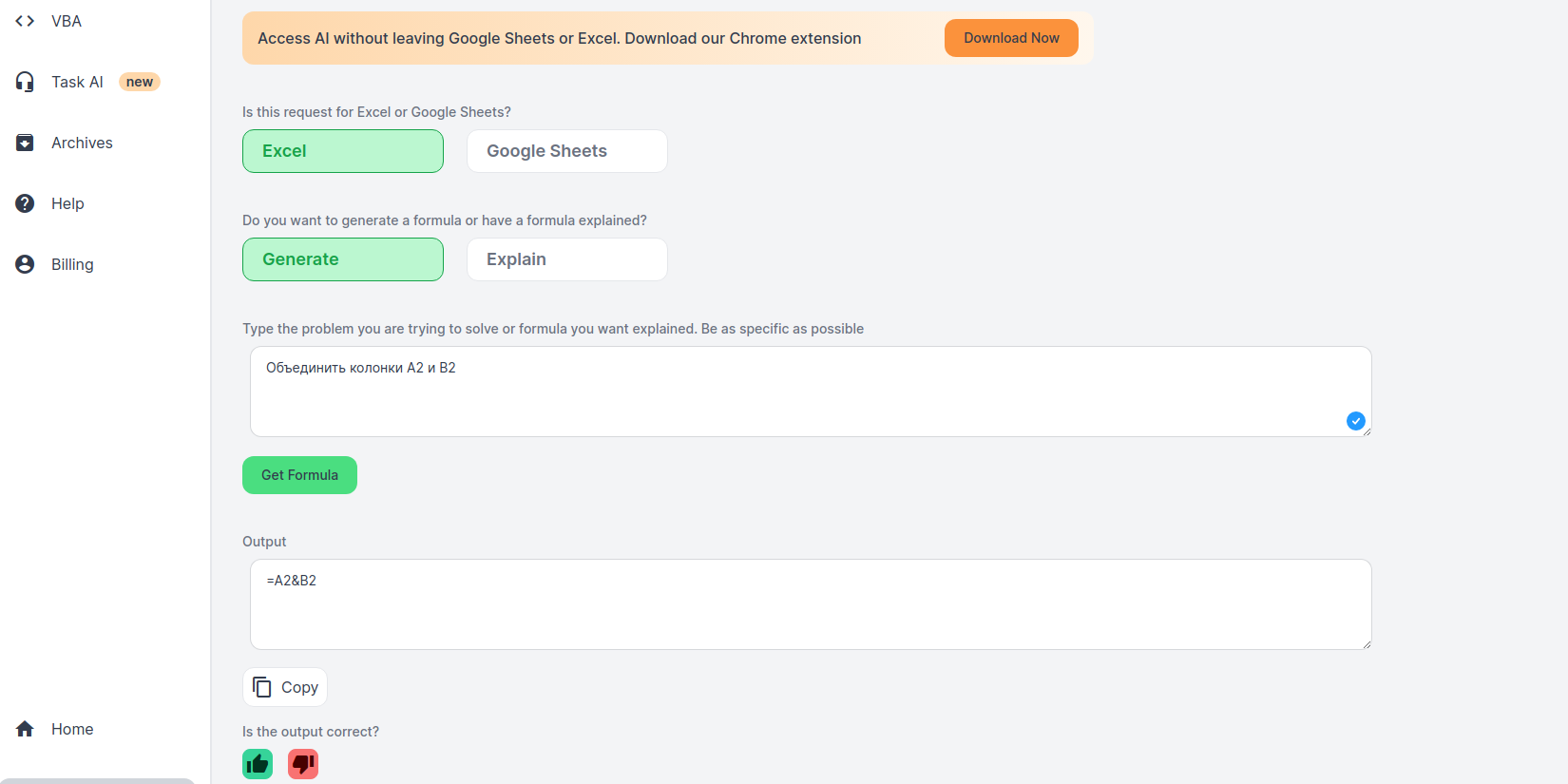
Task: Click the Output formula text area
Action: click(x=810, y=604)
